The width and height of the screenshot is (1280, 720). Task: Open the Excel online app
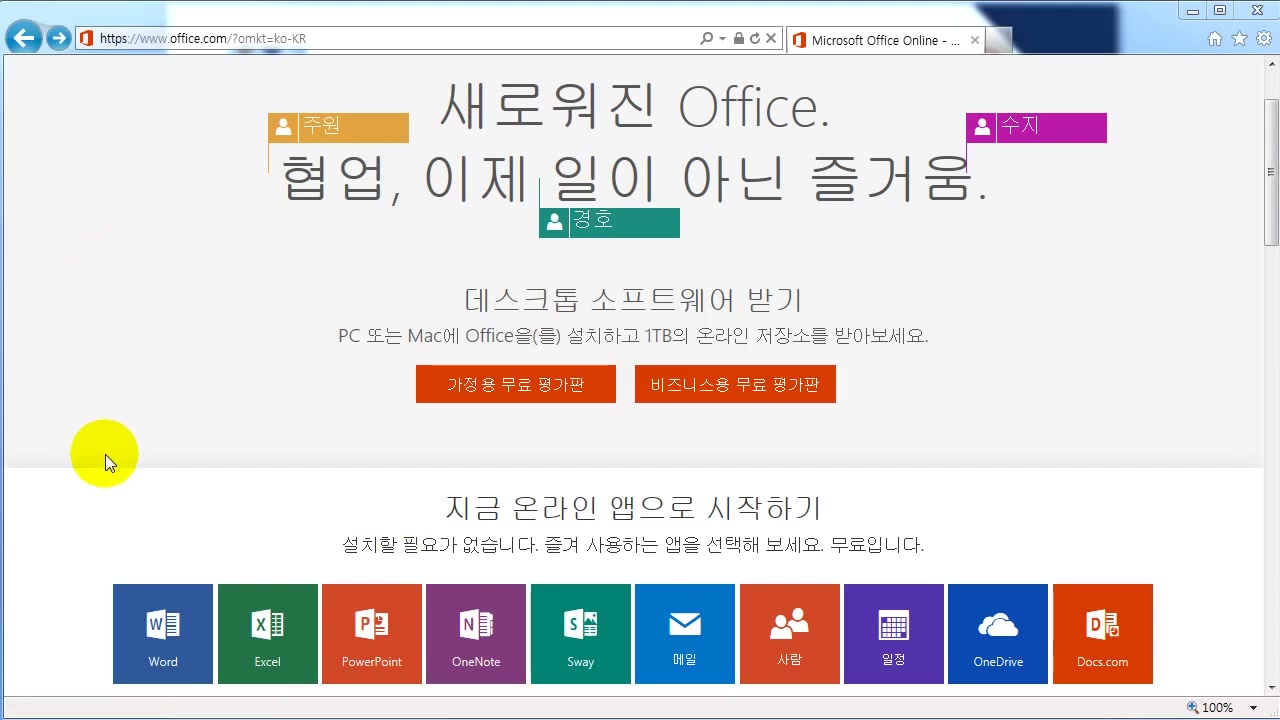point(267,633)
